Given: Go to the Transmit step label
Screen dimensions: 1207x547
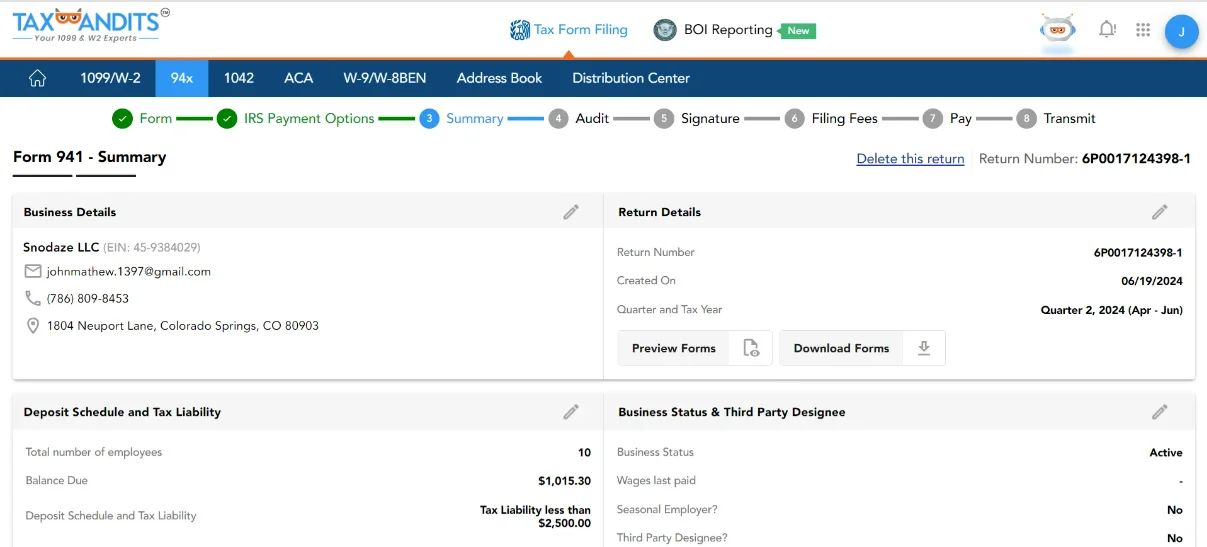Looking at the screenshot, I should (1069, 118).
